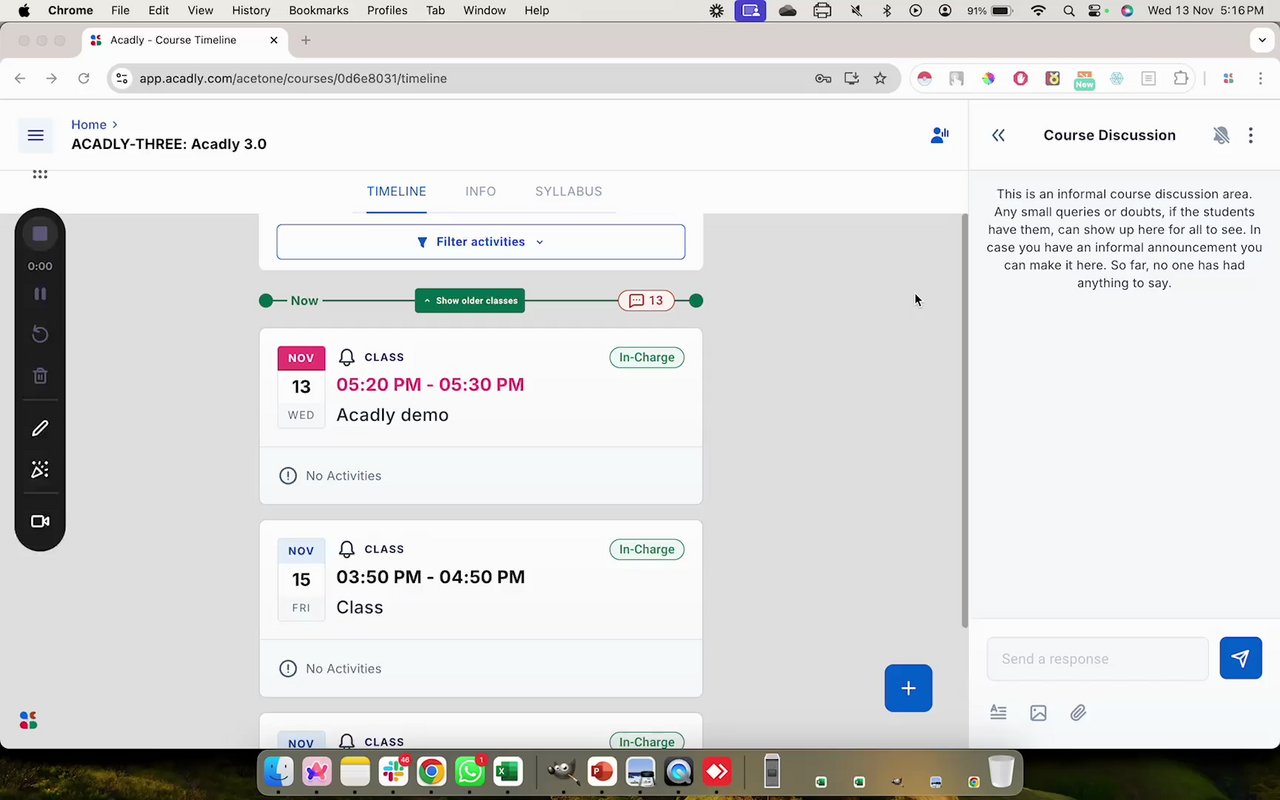Grab the recorder toolbar dots handle
Screen dimensions: 1280x800
pyautogui.click(x=40, y=174)
